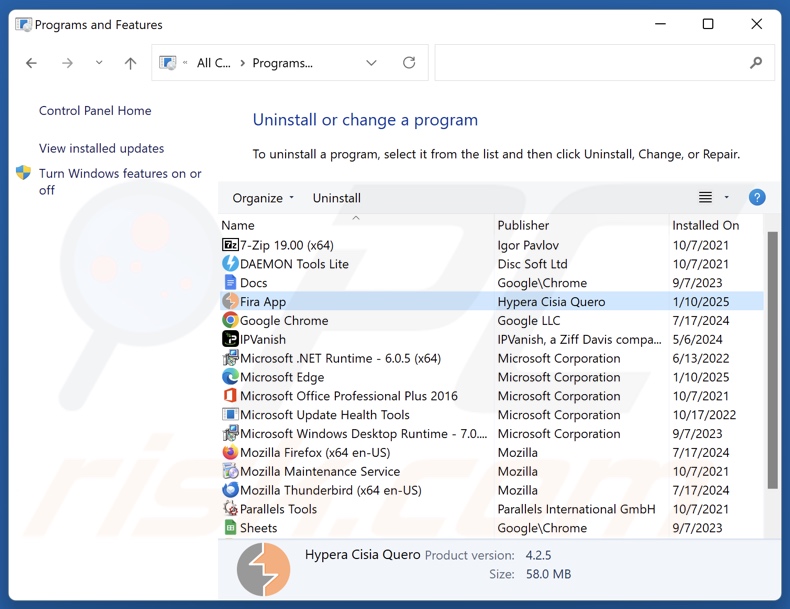This screenshot has height=609, width=790.
Task: Open the Help question mark button
Action: [757, 197]
